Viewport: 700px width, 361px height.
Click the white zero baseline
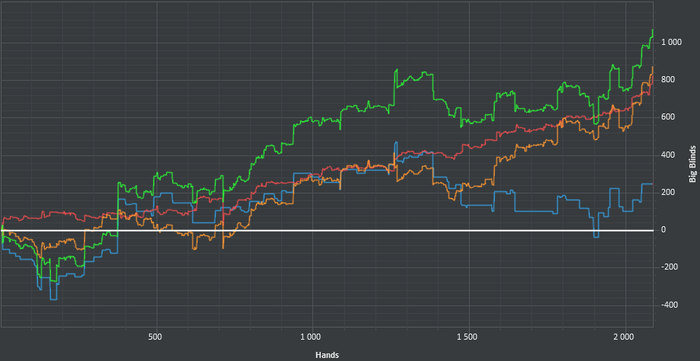tap(327, 230)
